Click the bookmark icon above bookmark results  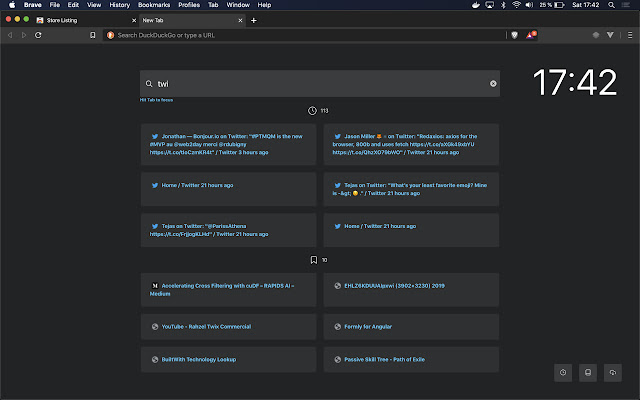(x=313, y=260)
